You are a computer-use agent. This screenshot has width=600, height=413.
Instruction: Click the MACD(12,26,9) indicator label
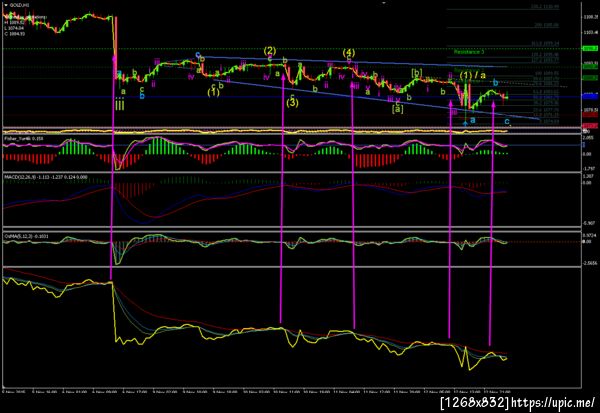coord(46,177)
